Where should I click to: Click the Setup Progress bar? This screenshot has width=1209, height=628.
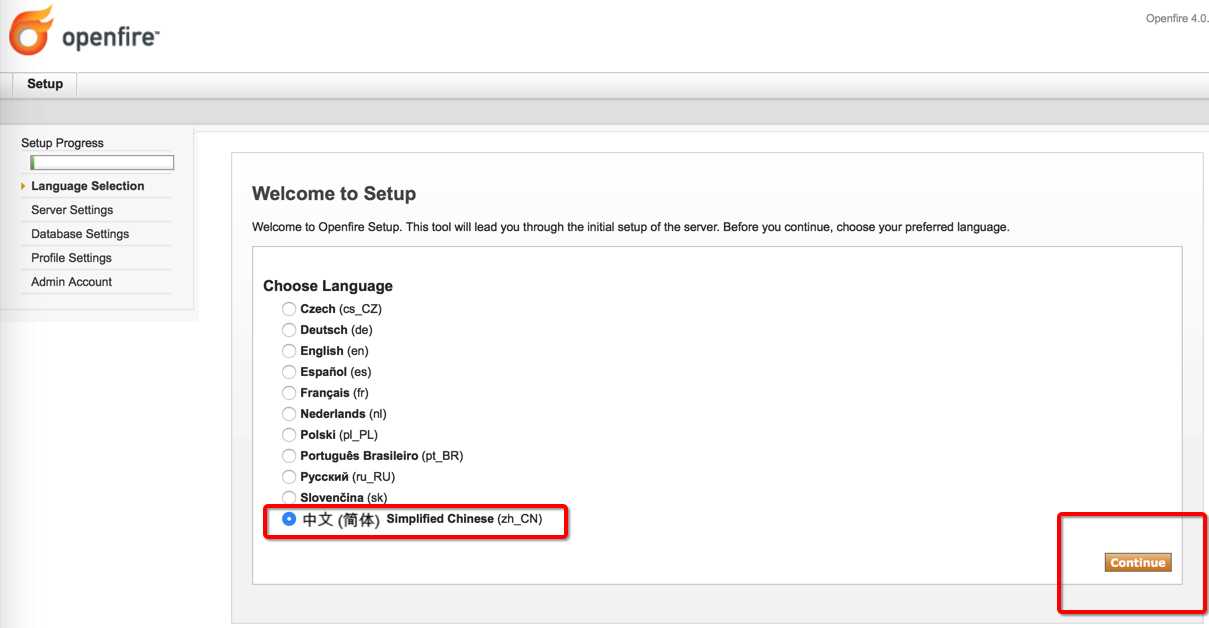pyautogui.click(x=102, y=163)
